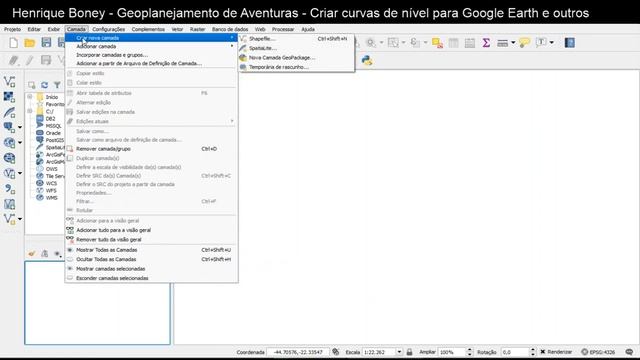The width and height of the screenshot is (640, 360).
Task: Expand the Início tree node
Action: click(x=30, y=97)
